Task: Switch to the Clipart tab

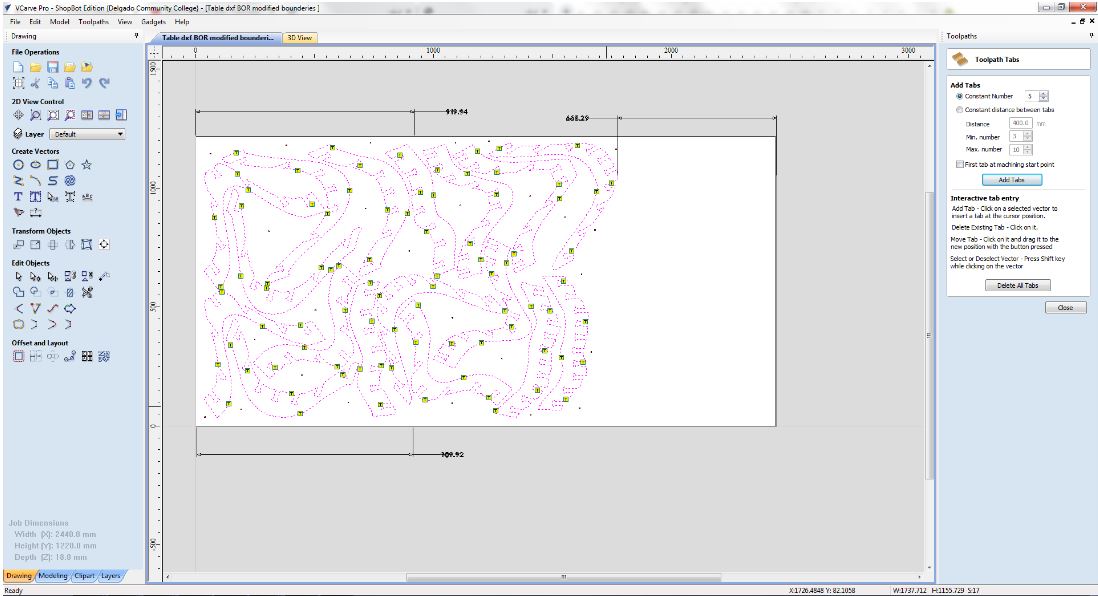Action: [84, 576]
